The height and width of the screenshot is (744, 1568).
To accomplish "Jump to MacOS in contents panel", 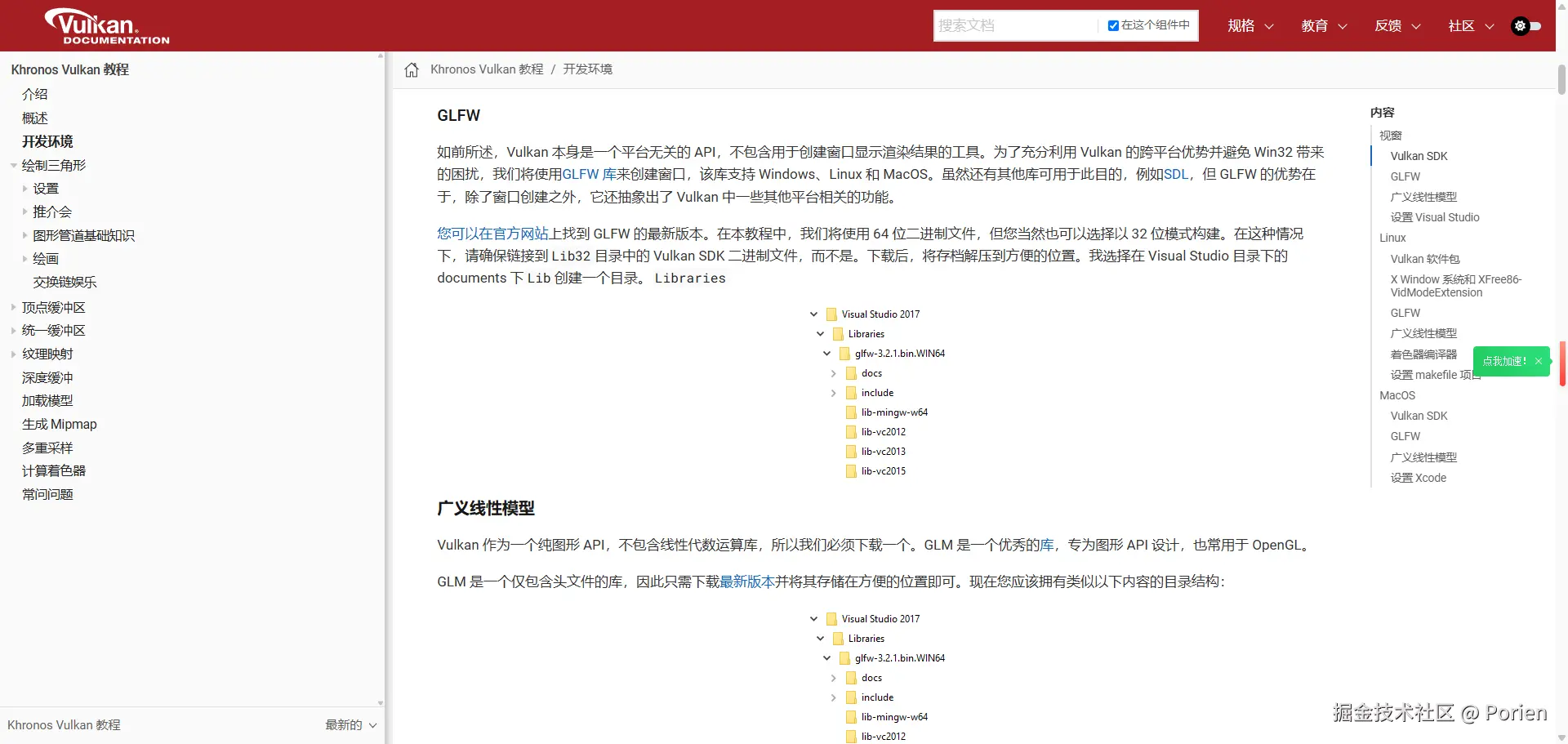I will click(1397, 395).
